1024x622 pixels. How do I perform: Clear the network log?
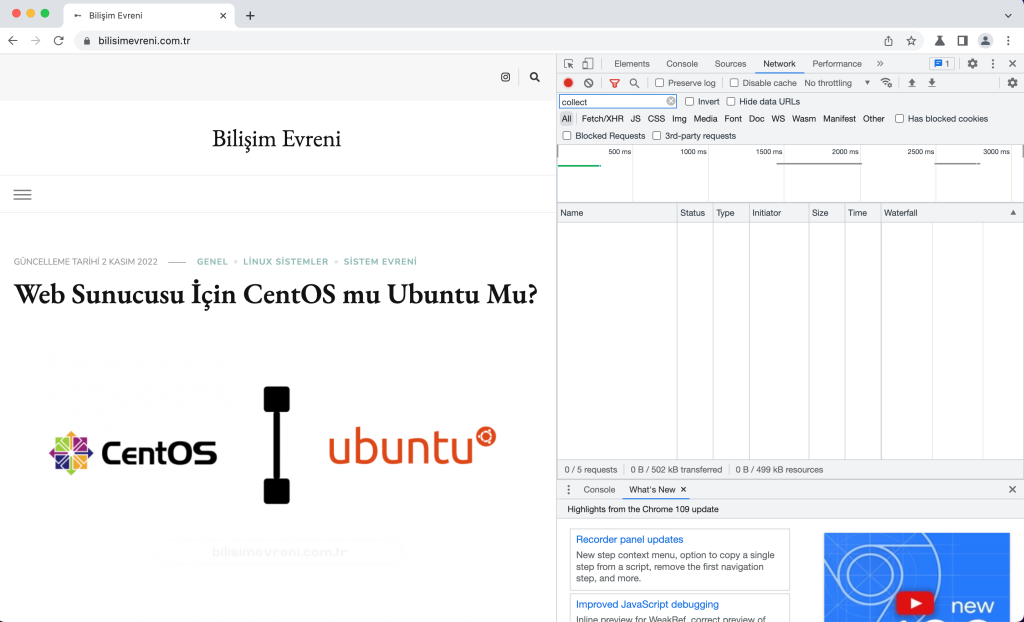[x=588, y=83]
